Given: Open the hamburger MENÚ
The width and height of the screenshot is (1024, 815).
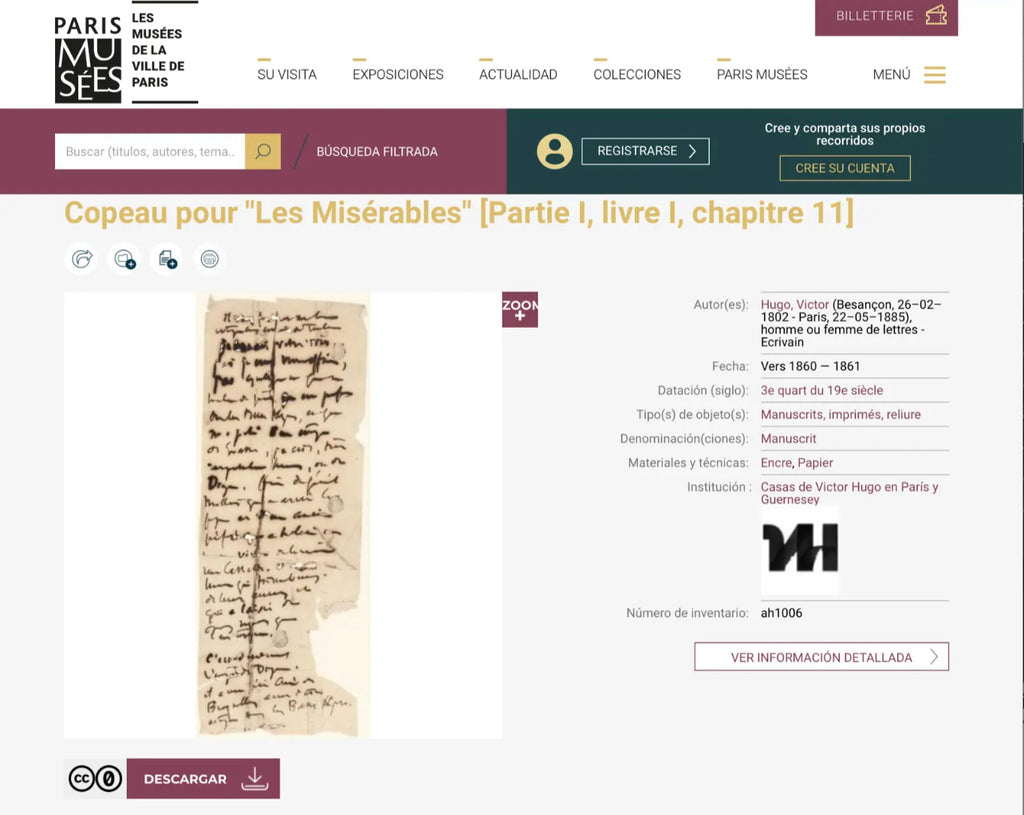Looking at the screenshot, I should [x=909, y=74].
